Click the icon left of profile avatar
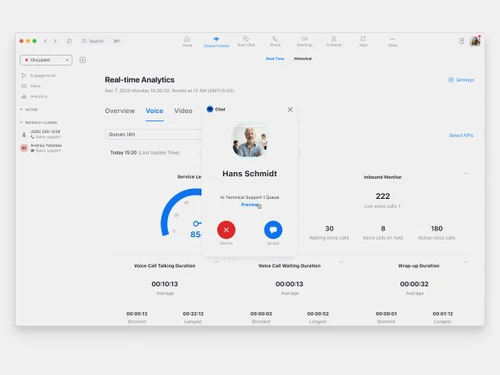Image resolution: width=500 pixels, height=375 pixels. click(461, 41)
